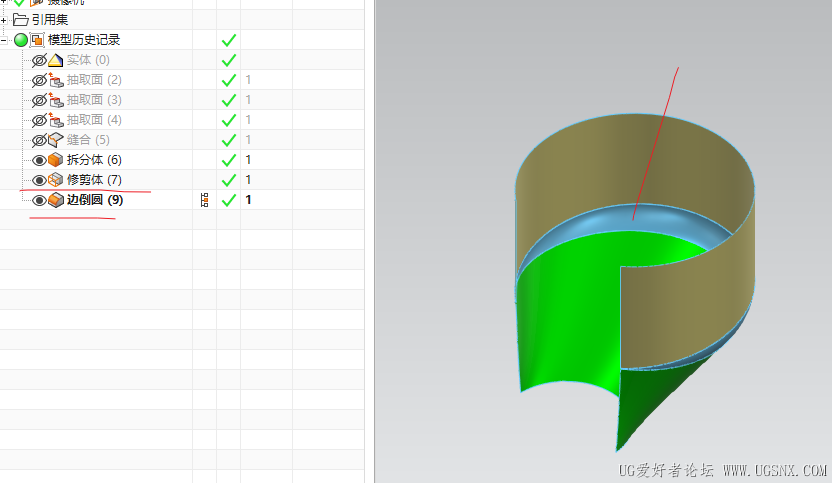This screenshot has height=483, width=832.
Task: Click the green checkmark in 抽取面 (2) row
Action: point(229,81)
